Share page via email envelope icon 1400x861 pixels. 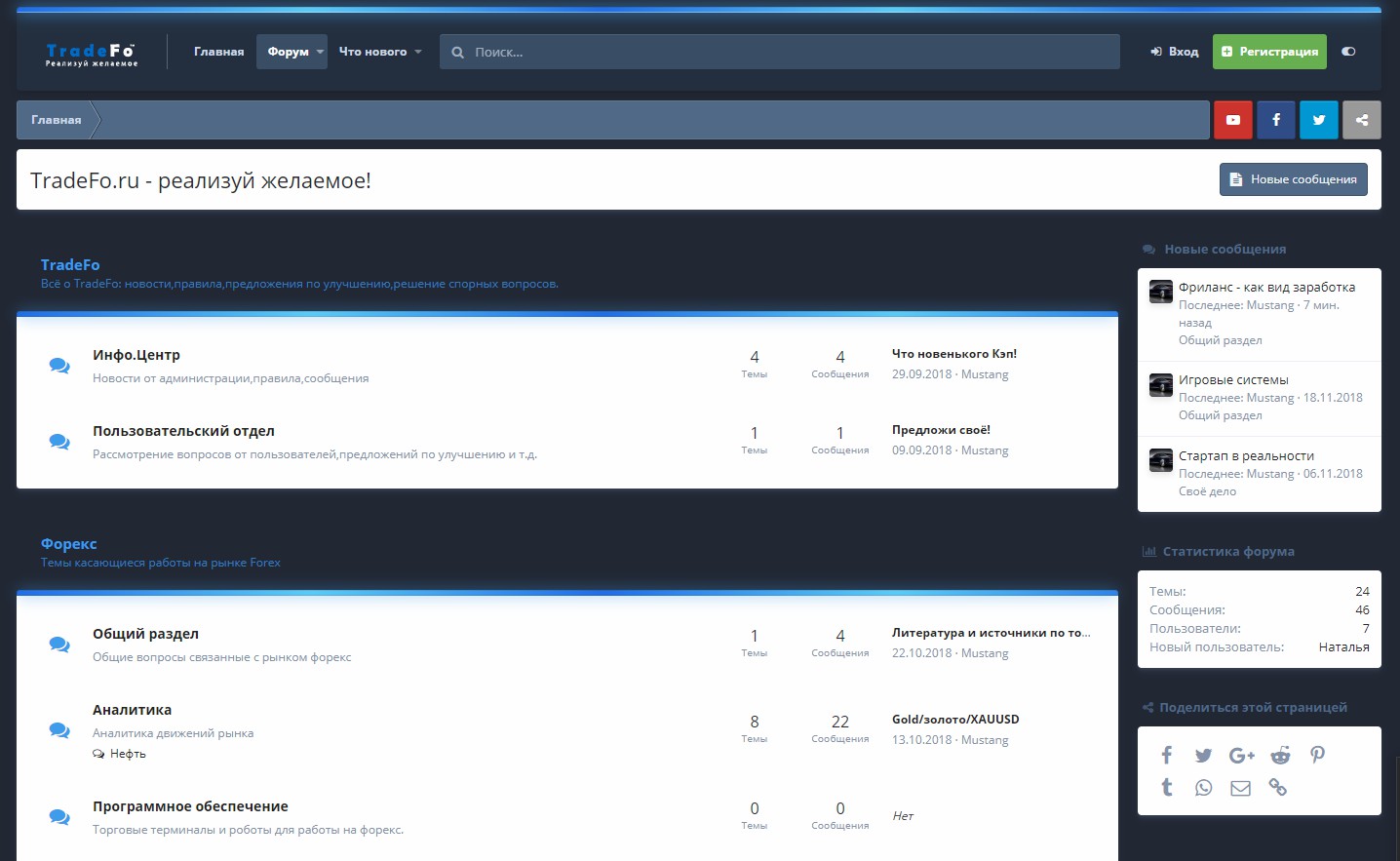1240,788
